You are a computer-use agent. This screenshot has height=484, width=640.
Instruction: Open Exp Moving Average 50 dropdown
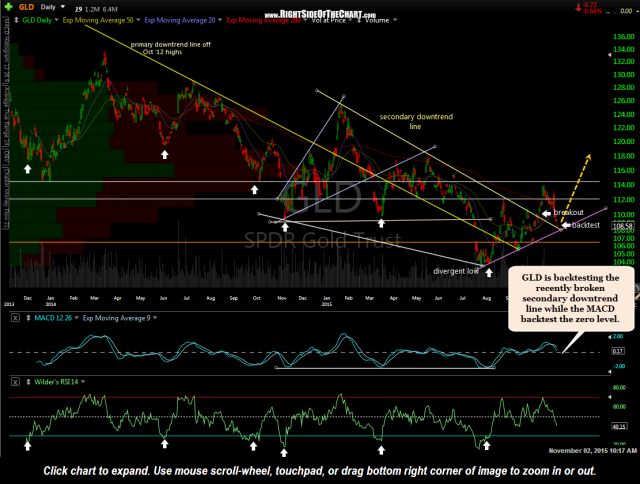138,20
